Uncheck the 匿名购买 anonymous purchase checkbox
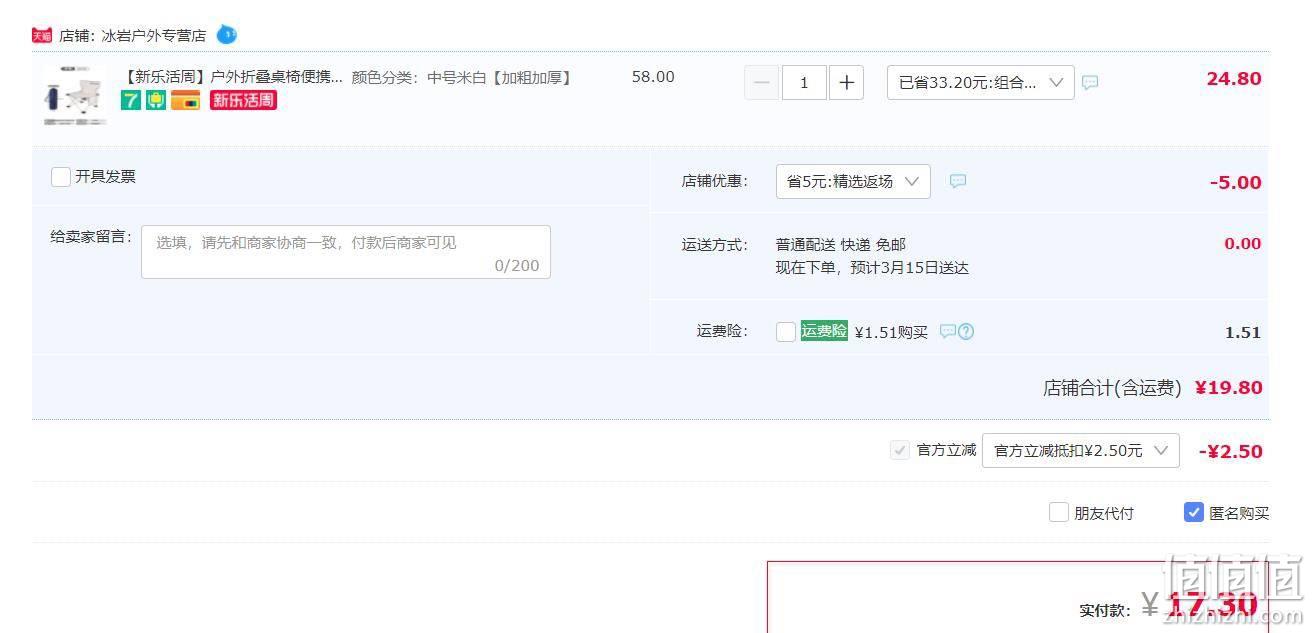The height and width of the screenshot is (633, 1312). (1194, 513)
